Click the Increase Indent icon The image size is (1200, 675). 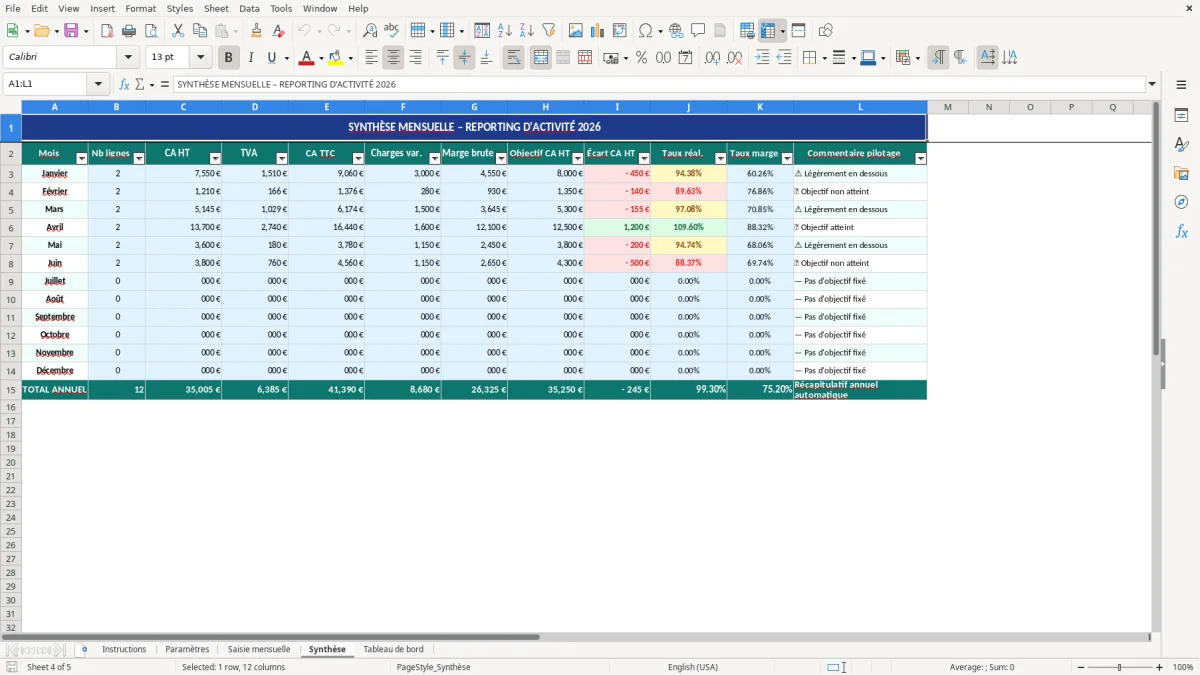point(762,58)
